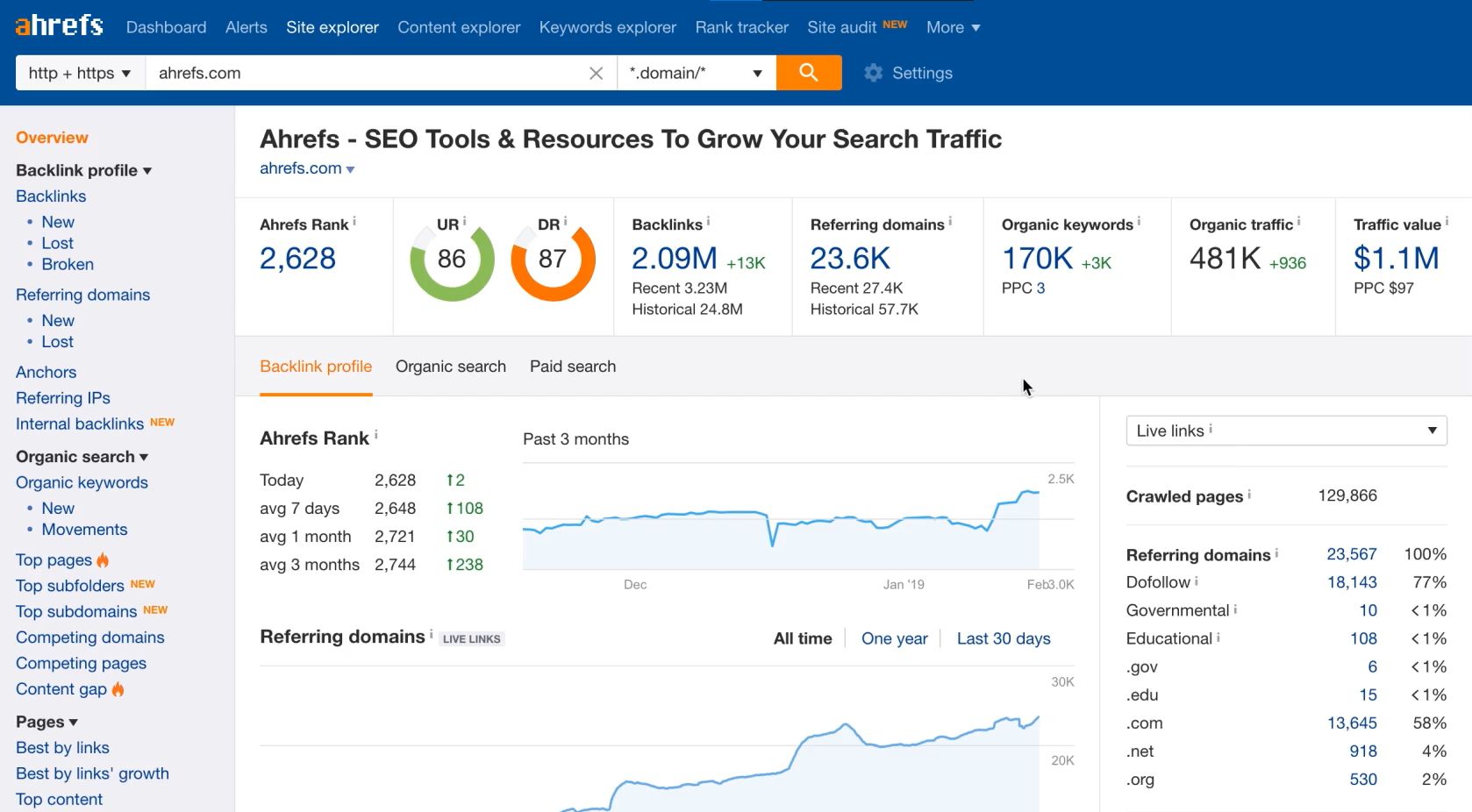Image resolution: width=1472 pixels, height=812 pixels.
Task: Open Rank tracker
Action: [742, 27]
